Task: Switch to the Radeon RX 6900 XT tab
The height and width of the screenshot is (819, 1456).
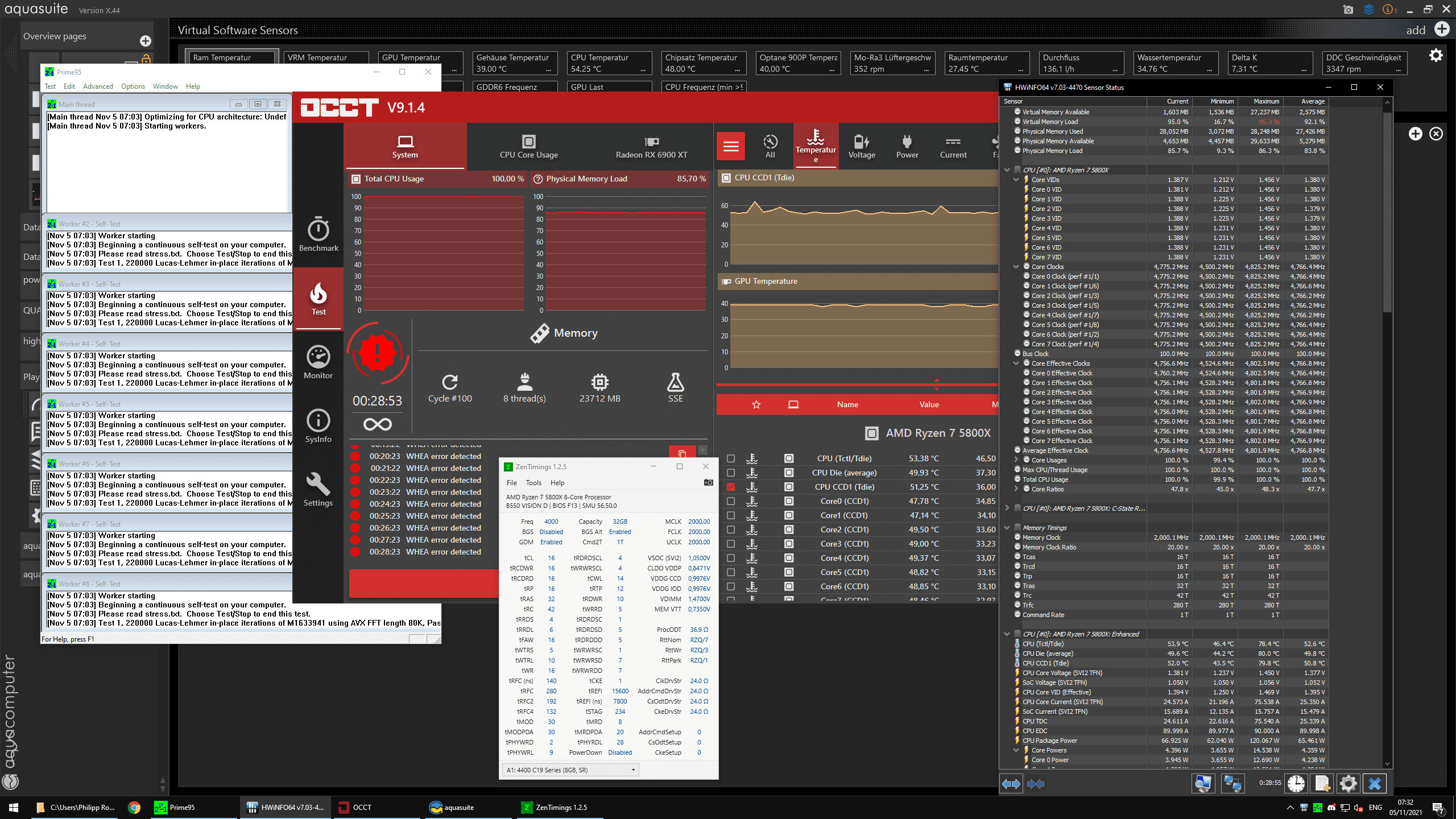Action: click(652, 147)
